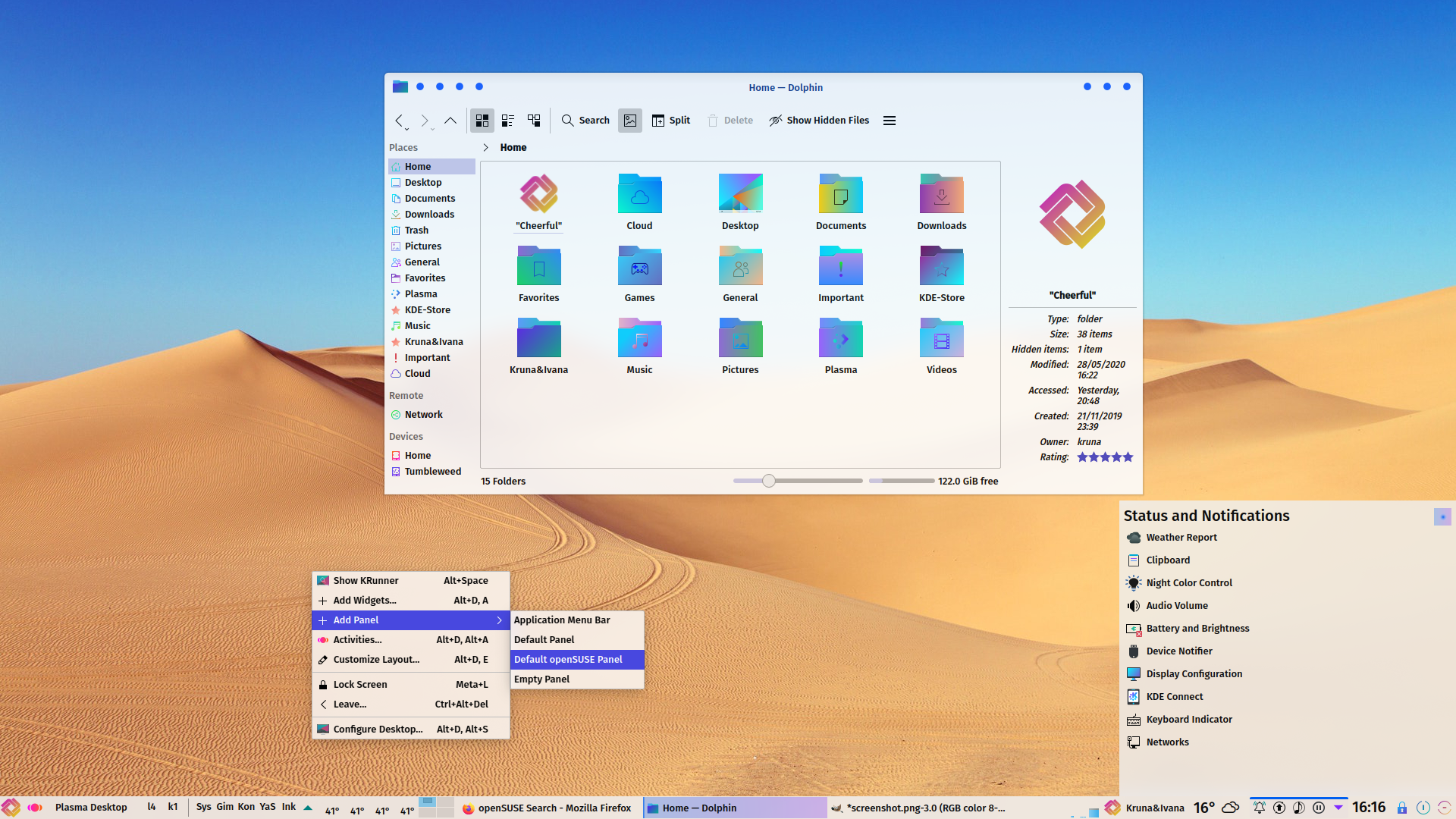Switch Dolphin to Compact view mode

tap(508, 121)
